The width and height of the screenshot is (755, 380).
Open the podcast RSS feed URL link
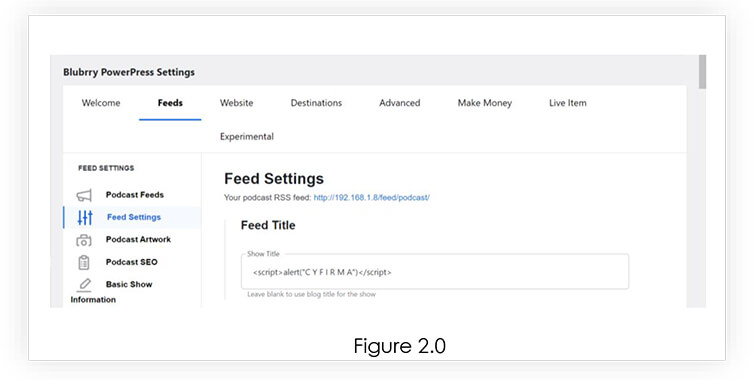(372, 197)
